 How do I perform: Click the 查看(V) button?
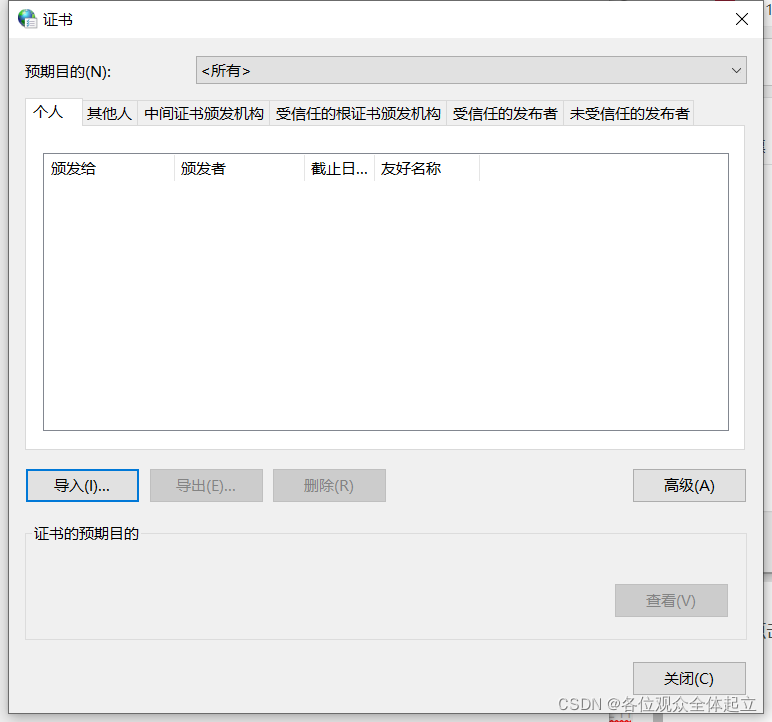[671, 600]
